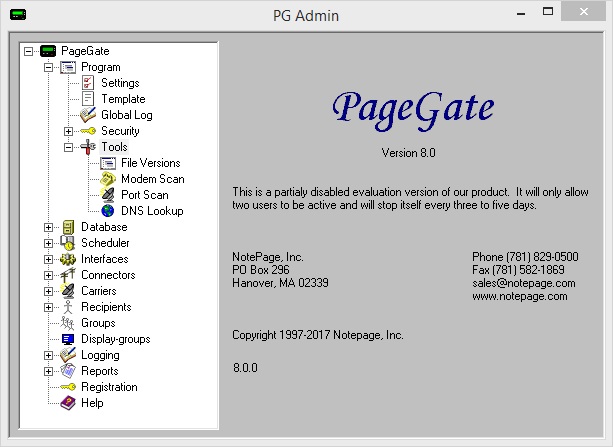The width and height of the screenshot is (613, 447).
Task: Expand the Interfaces node
Action: point(48,259)
